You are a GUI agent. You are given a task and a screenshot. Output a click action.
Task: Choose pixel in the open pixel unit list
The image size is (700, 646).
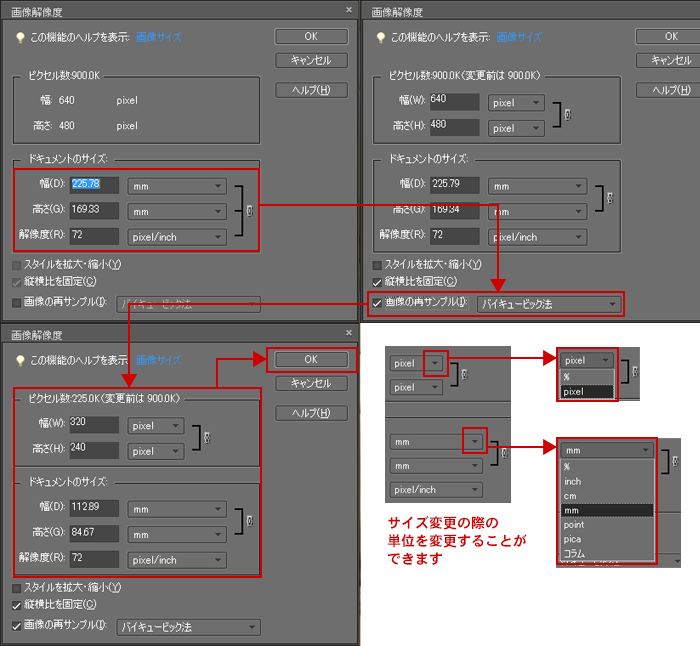tap(587, 392)
